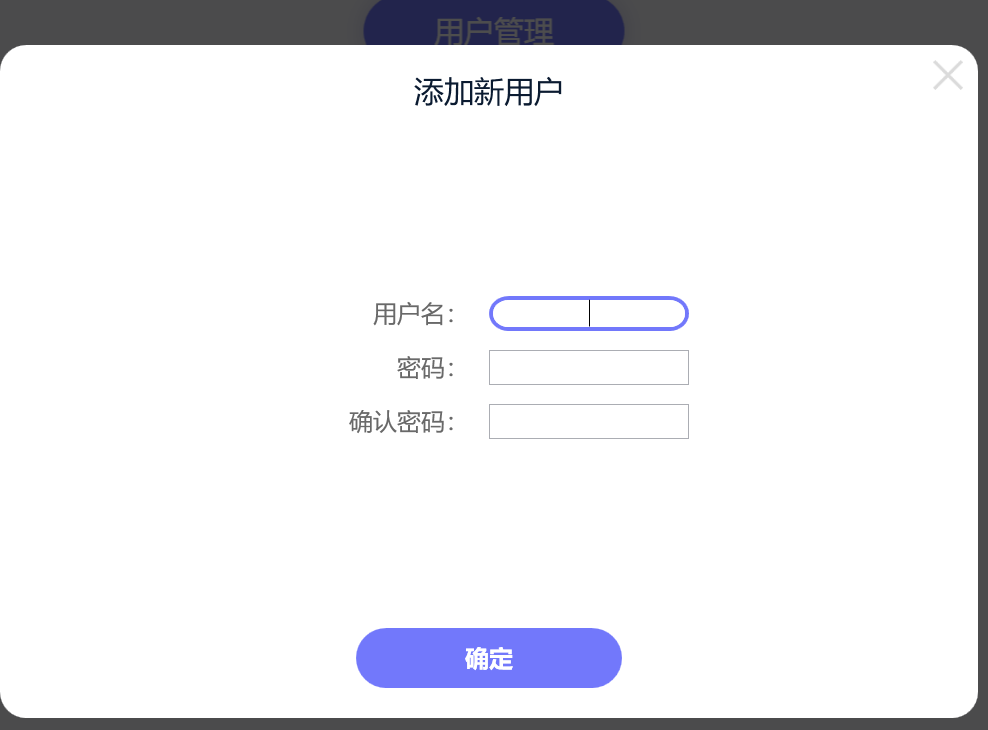Confirm by clicking the 确定 button
Image resolution: width=988 pixels, height=730 pixels.
[x=489, y=658]
